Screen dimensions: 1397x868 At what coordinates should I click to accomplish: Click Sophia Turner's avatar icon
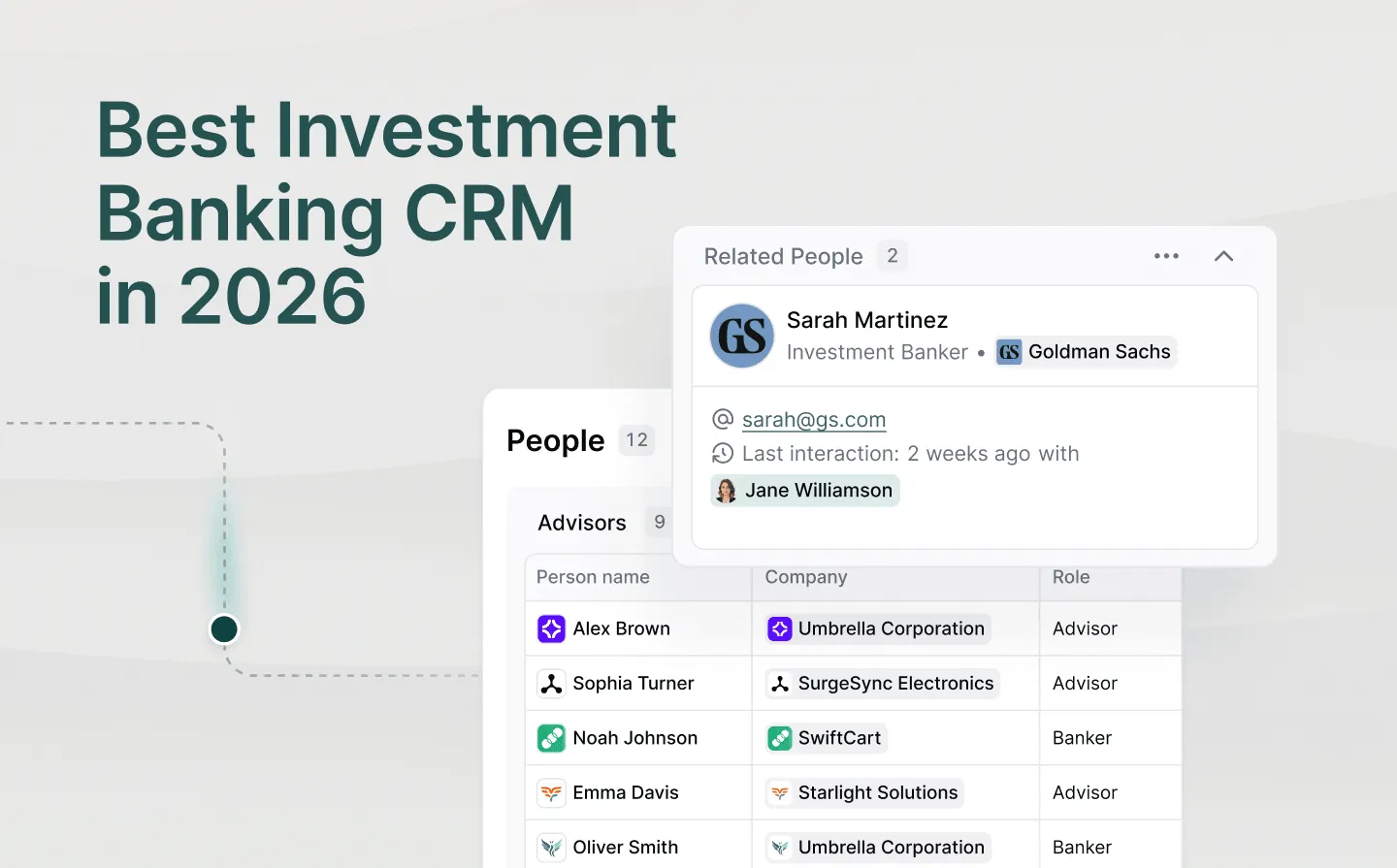pyautogui.click(x=551, y=684)
